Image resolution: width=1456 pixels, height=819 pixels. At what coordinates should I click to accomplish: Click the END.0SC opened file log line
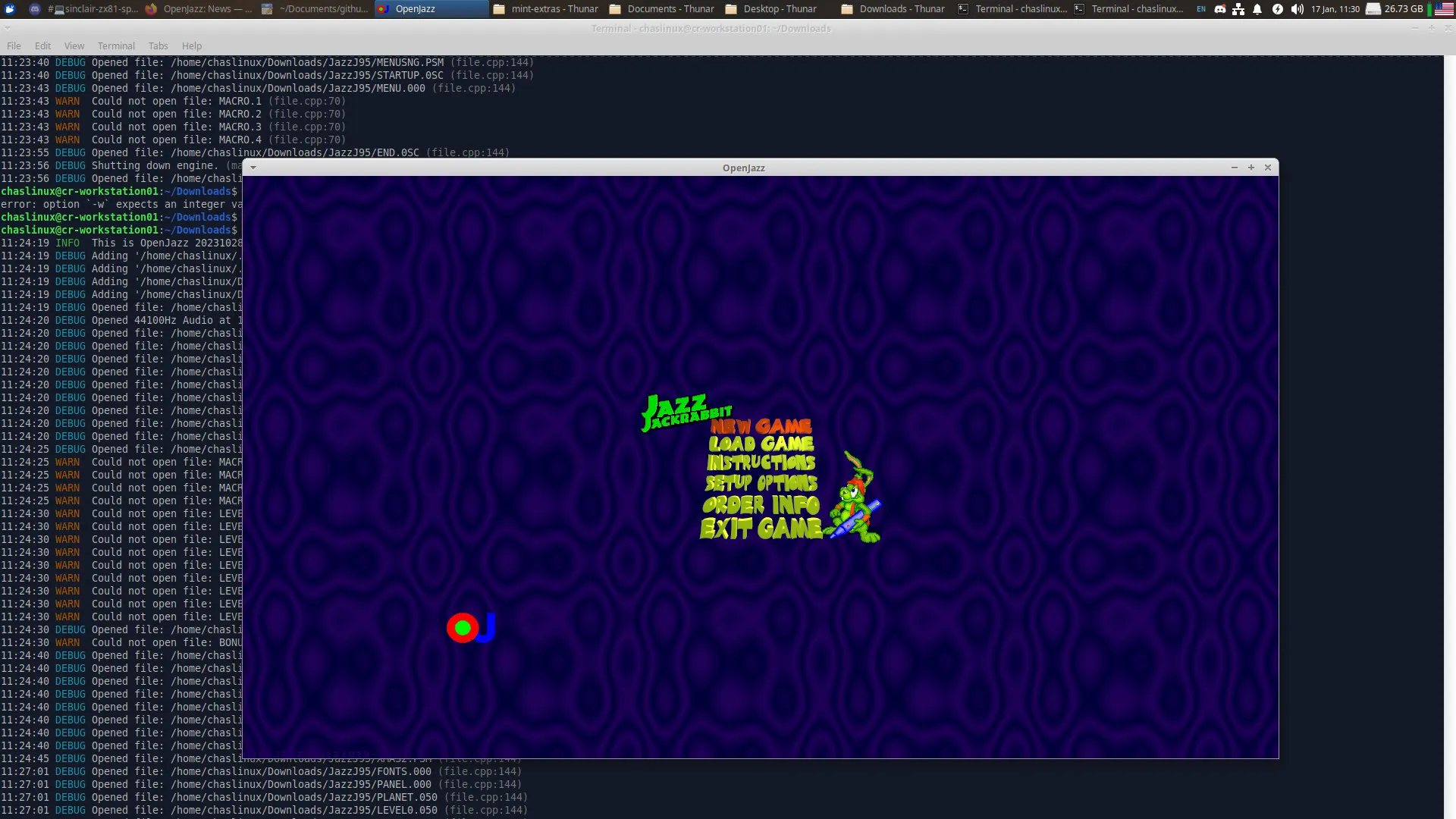pyautogui.click(x=255, y=152)
